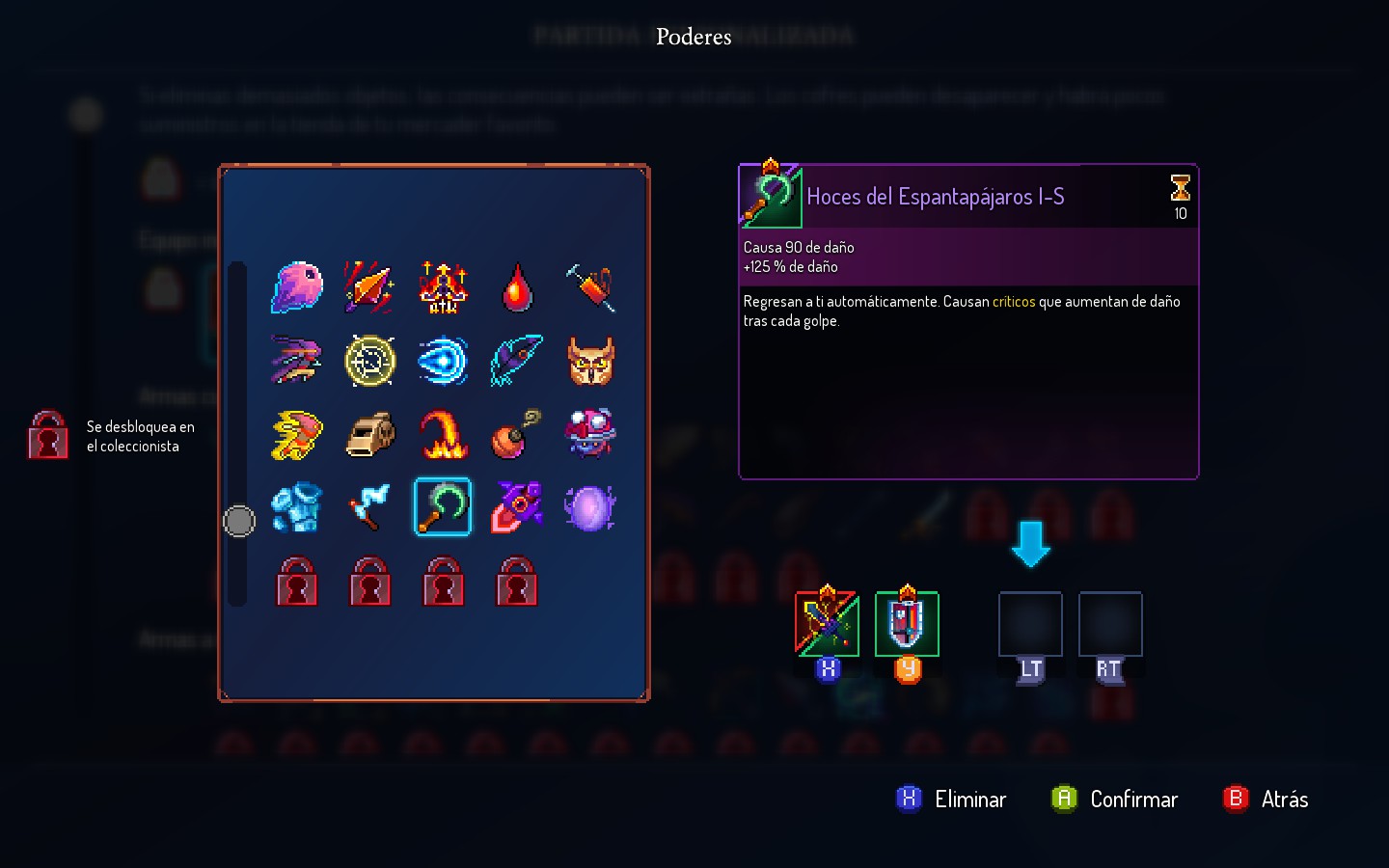Viewport: 1389px width, 868px height.
Task: Choose the tan whistle power icon
Action: click(x=370, y=434)
